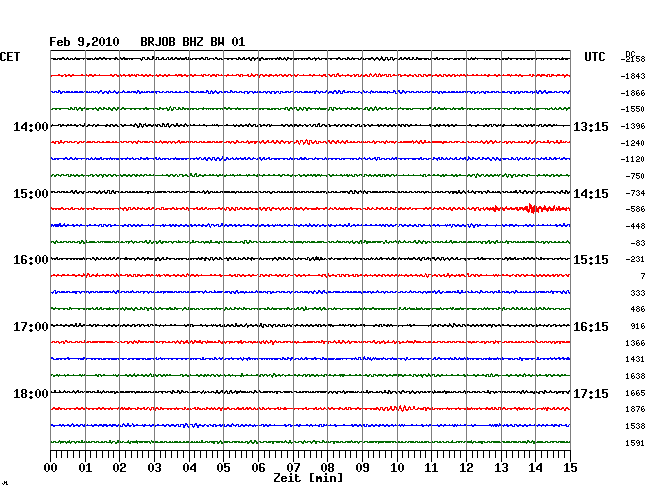
Task: Click the DC offset value "-1240"
Action: 633,143
